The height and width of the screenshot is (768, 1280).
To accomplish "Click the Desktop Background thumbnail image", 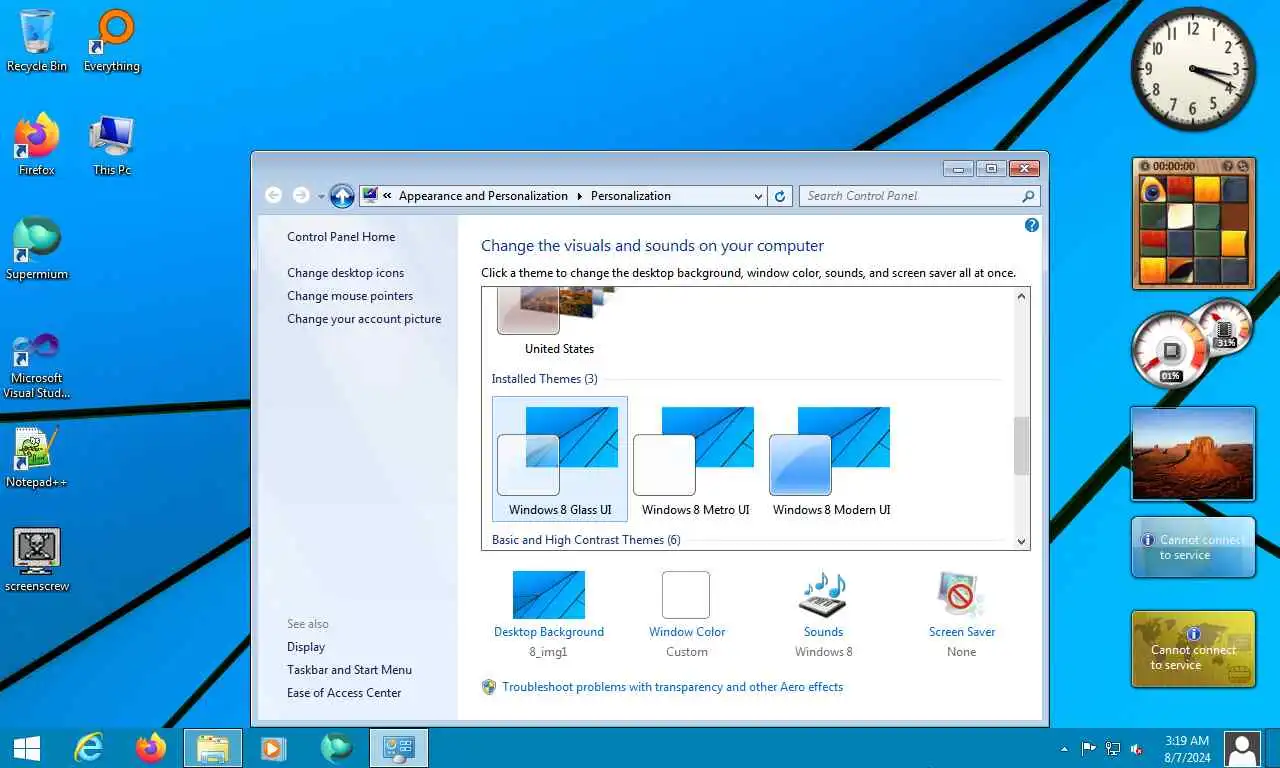I will (x=549, y=595).
